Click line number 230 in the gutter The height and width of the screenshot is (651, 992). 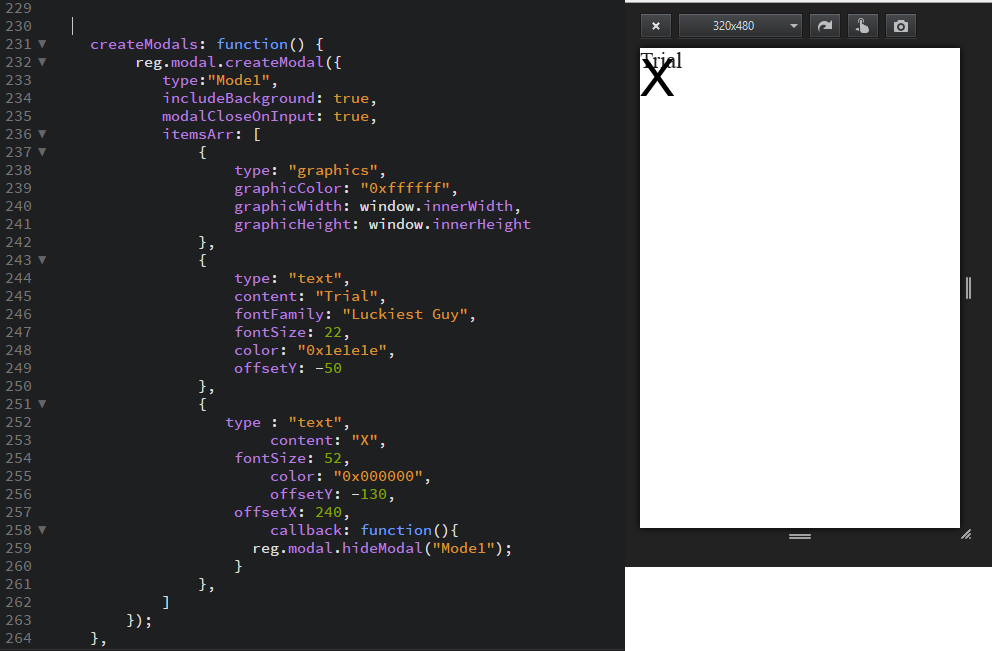click(x=18, y=26)
